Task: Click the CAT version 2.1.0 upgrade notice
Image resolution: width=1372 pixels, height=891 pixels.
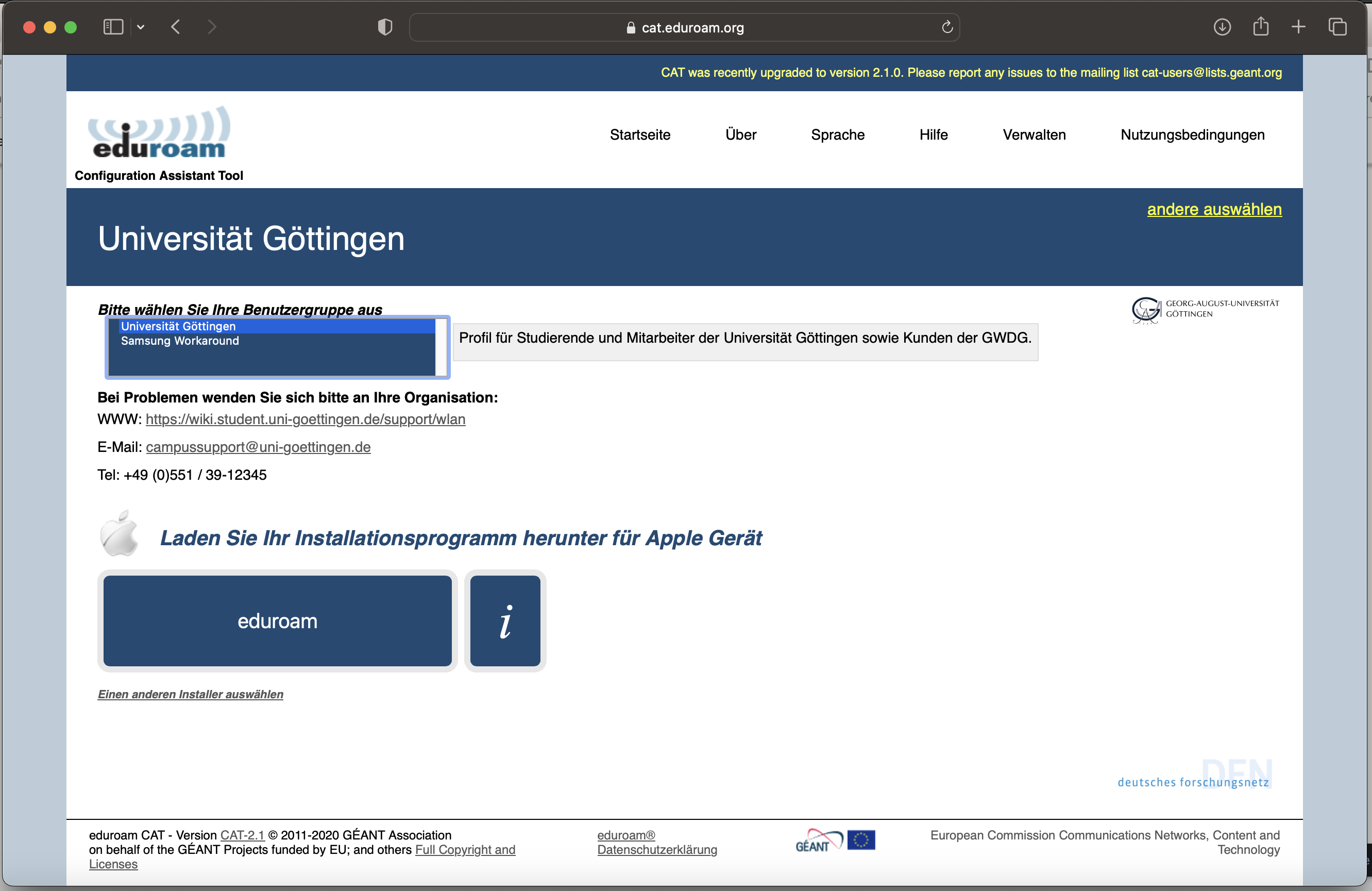Action: [x=971, y=73]
